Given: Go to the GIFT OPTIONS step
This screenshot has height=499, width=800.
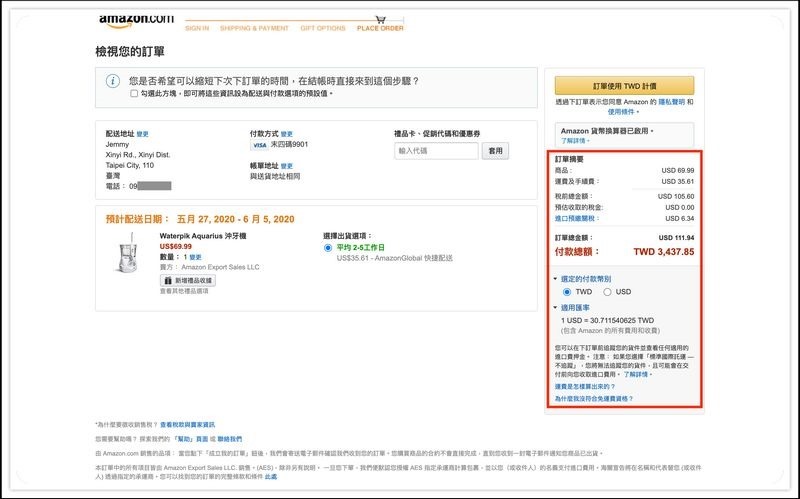Looking at the screenshot, I should coord(323,28).
